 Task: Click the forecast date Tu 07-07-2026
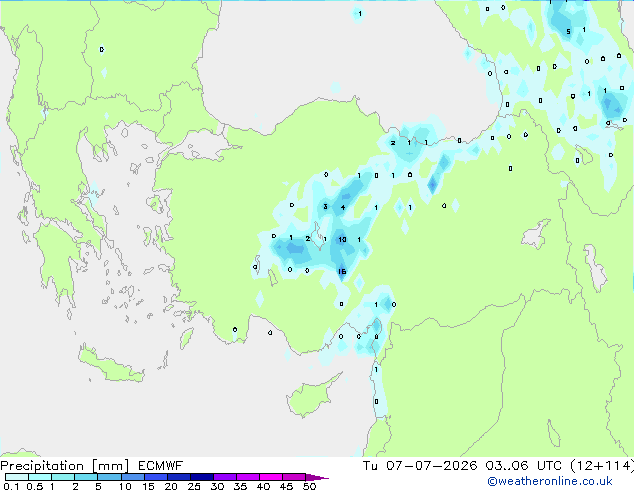[420, 466]
